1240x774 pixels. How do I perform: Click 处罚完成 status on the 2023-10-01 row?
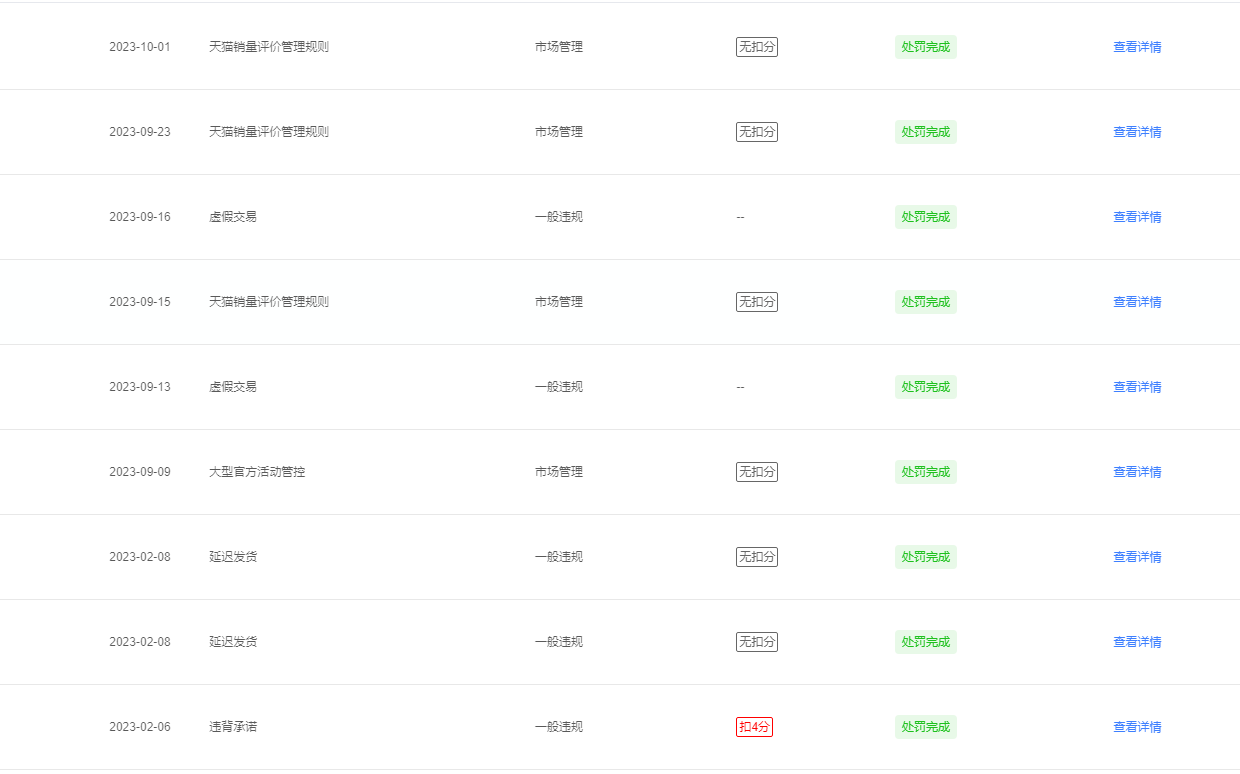coord(926,47)
